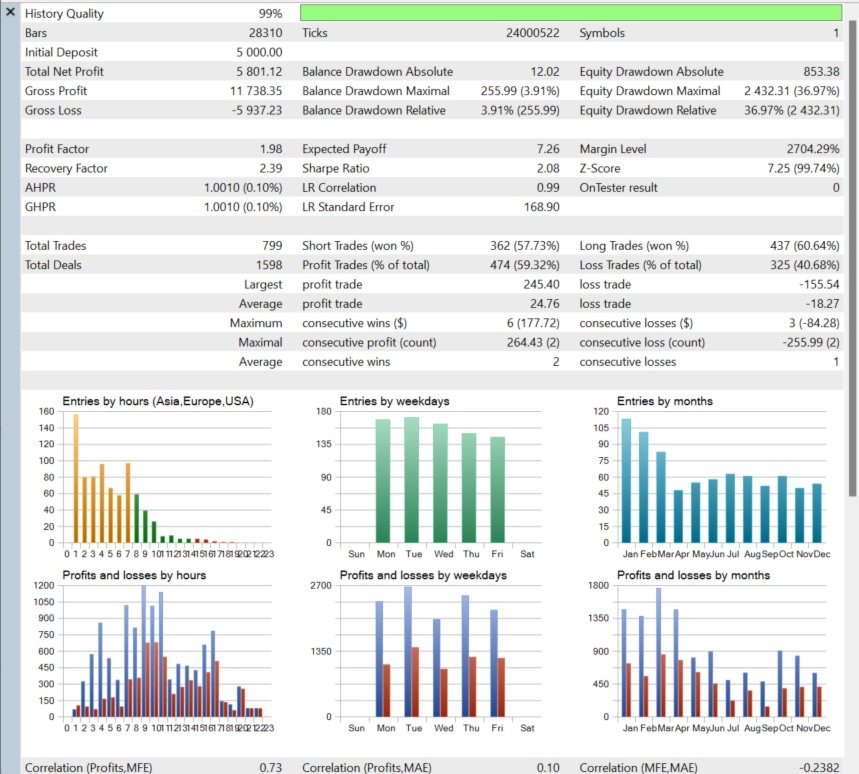Select consecutive profit (count) 264.43 (2)
The height and width of the screenshot is (774, 859).
pyautogui.click(x=534, y=343)
